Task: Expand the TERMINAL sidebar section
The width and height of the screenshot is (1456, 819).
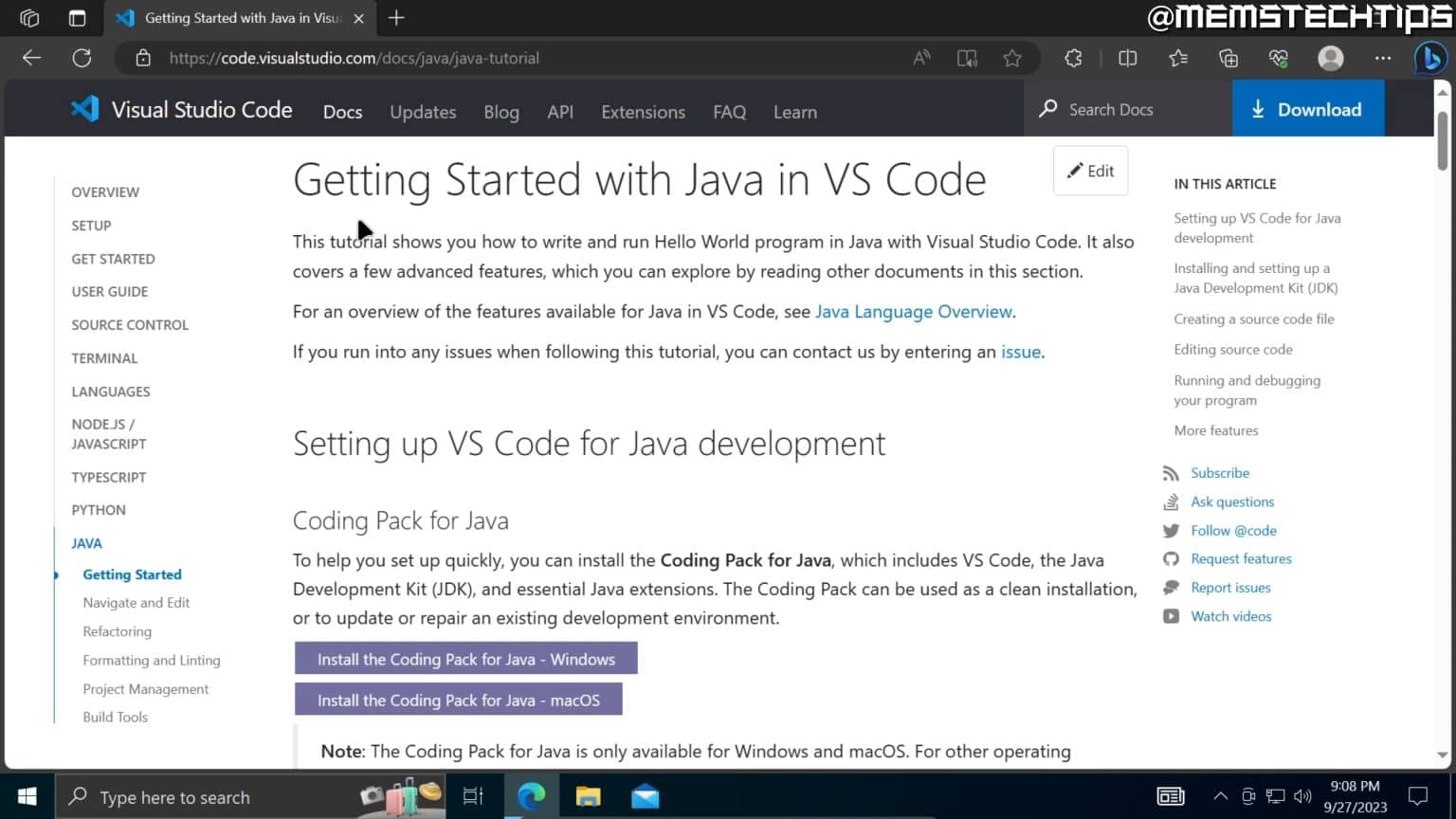Action: pos(104,358)
